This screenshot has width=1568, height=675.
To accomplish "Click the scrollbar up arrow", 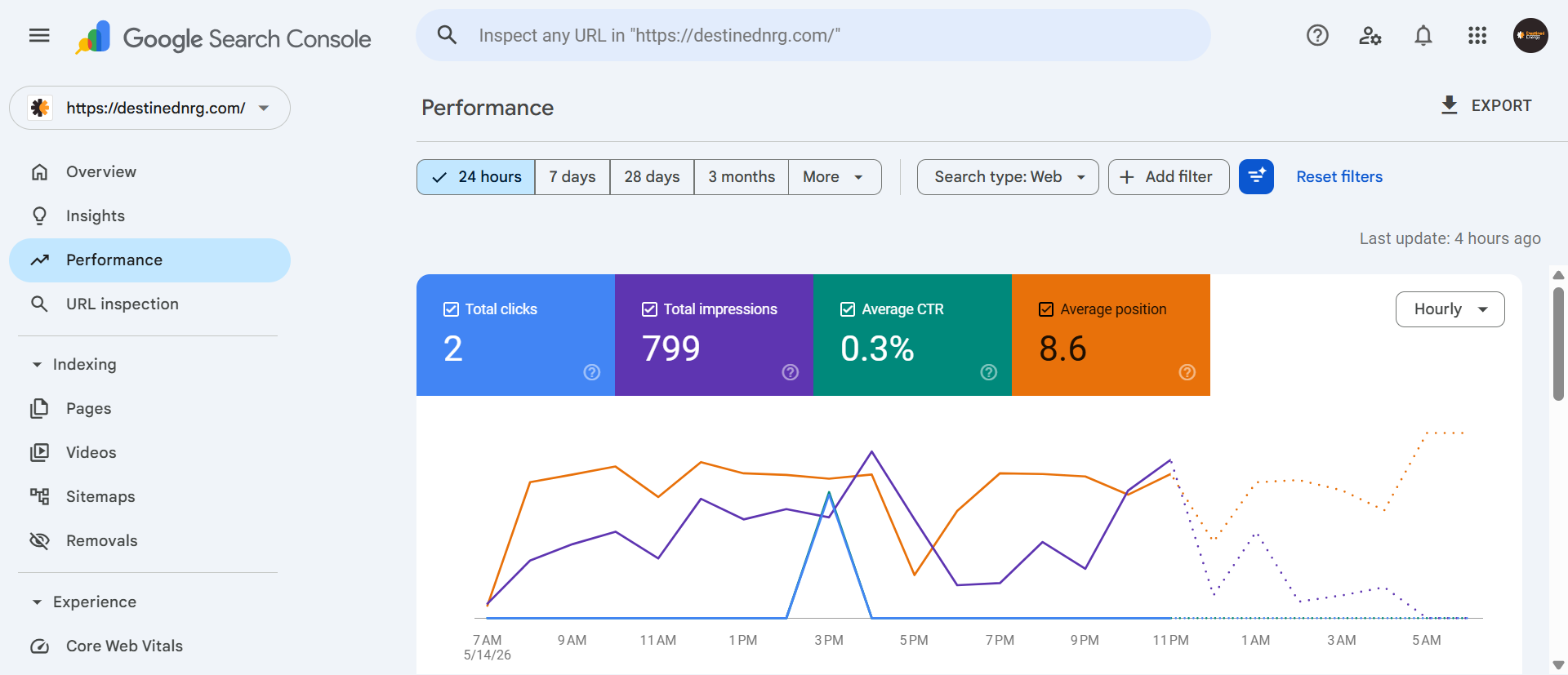I will tap(1558, 275).
